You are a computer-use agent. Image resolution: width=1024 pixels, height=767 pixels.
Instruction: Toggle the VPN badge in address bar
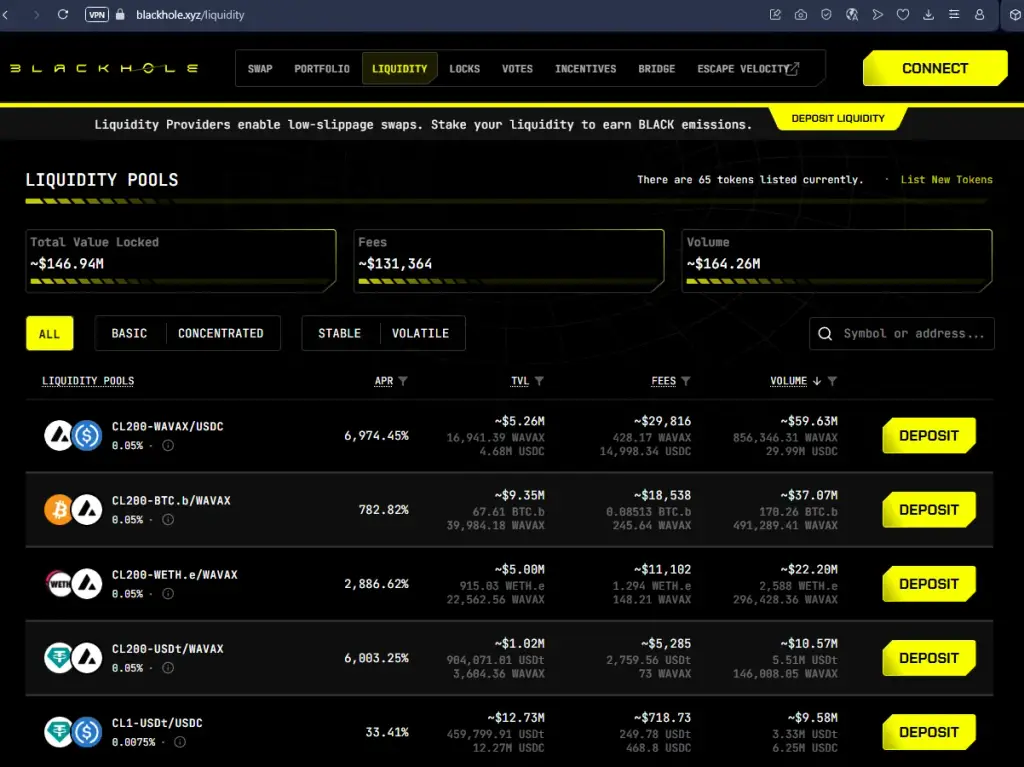coord(97,14)
